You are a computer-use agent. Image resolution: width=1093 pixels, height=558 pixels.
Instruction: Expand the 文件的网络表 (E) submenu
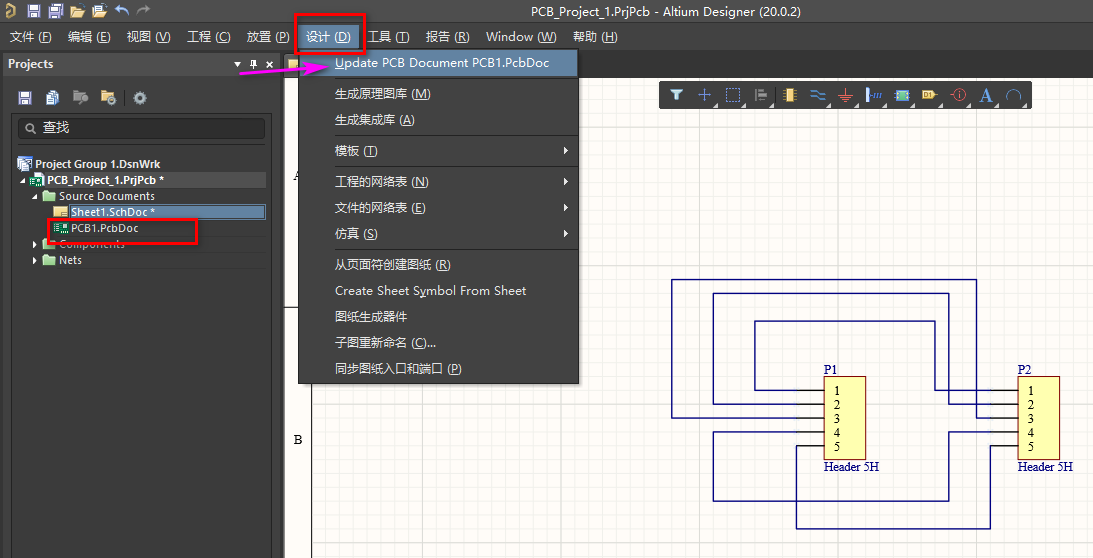[x=438, y=208]
